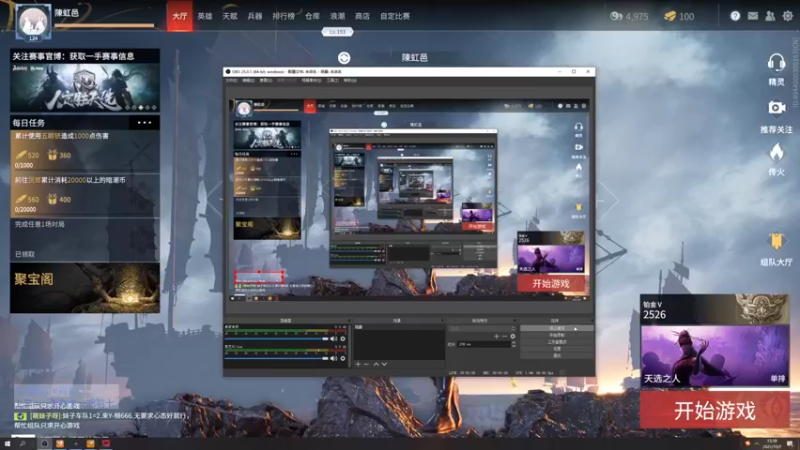
Task: Open the 关注赛事官博 event banner image
Action: point(85,87)
